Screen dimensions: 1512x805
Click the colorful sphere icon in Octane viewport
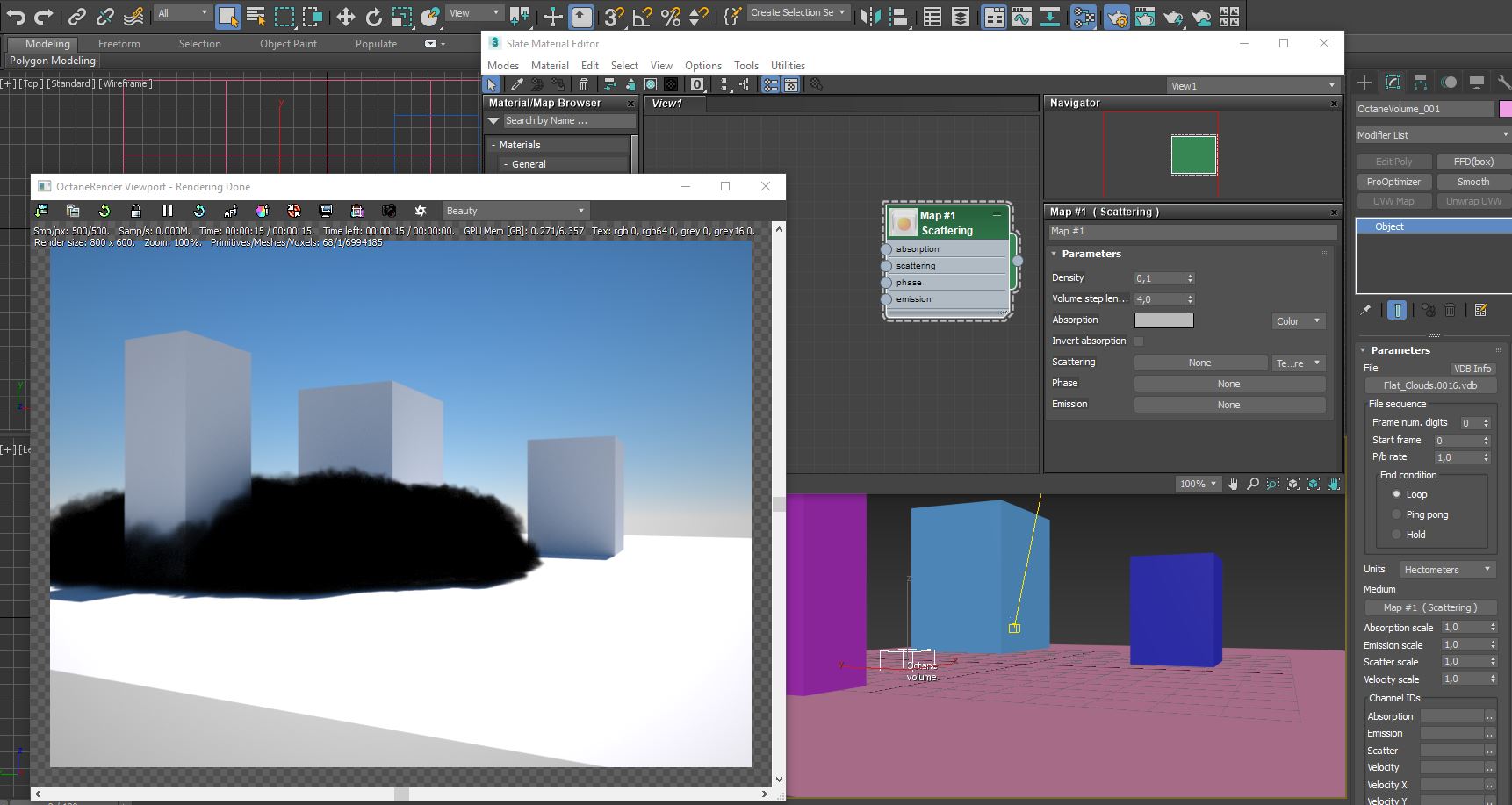point(262,211)
